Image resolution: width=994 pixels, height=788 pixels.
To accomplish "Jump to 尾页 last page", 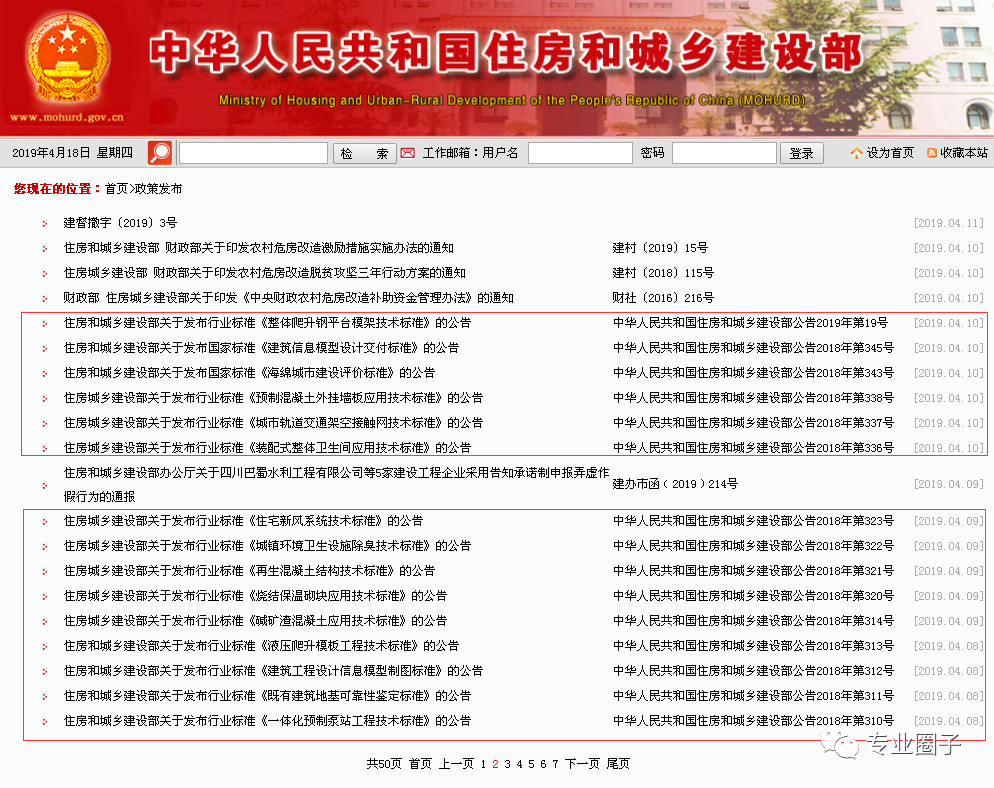I will tap(618, 764).
